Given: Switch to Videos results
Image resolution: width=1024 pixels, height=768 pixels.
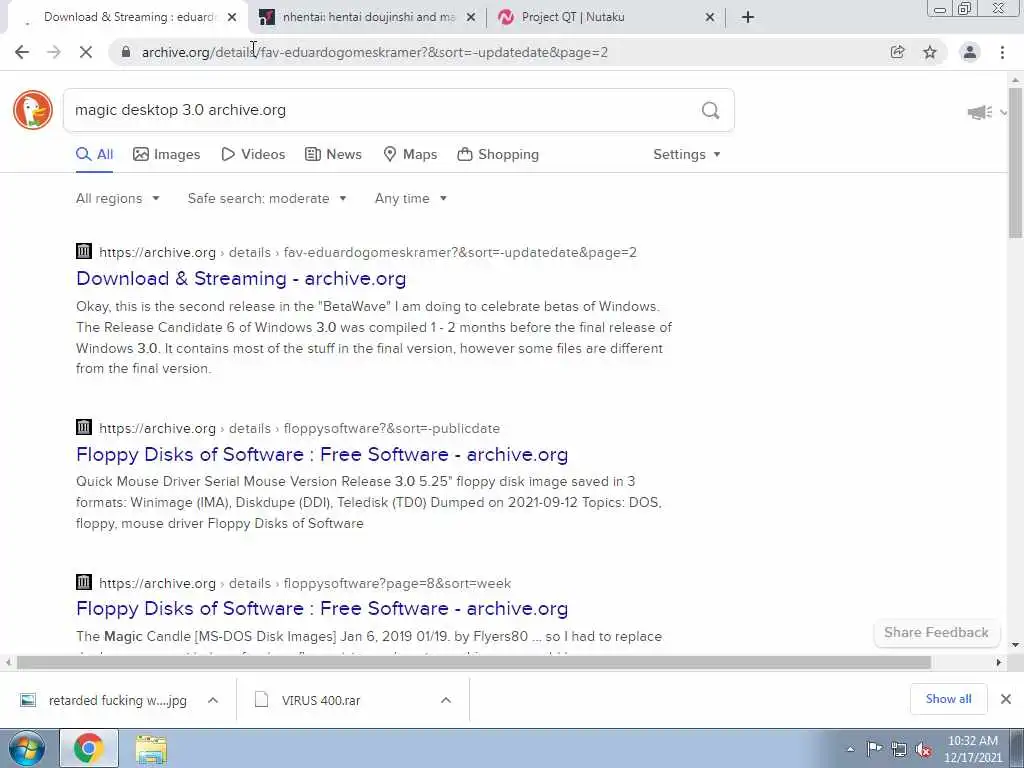Looking at the screenshot, I should (x=253, y=155).
